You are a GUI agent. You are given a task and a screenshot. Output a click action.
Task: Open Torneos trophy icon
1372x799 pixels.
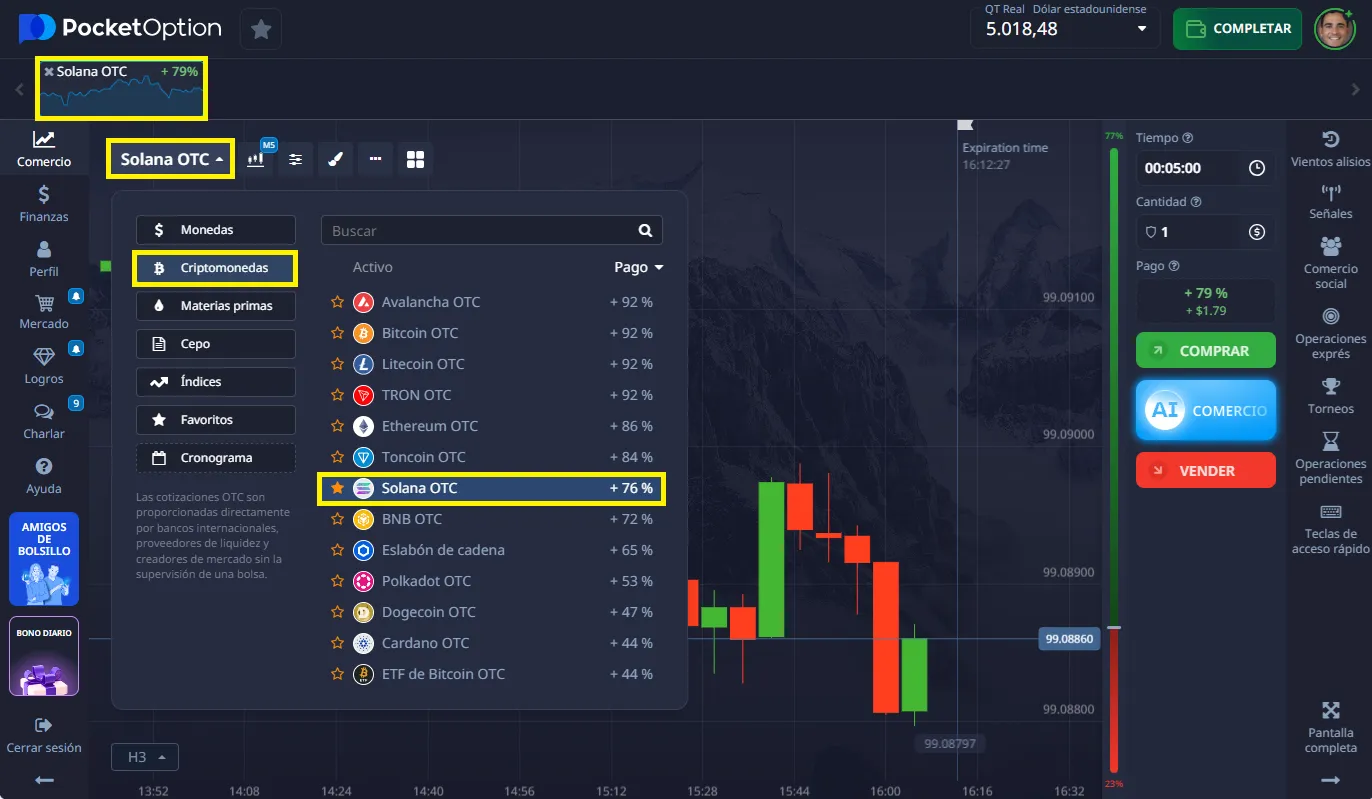[1330, 386]
